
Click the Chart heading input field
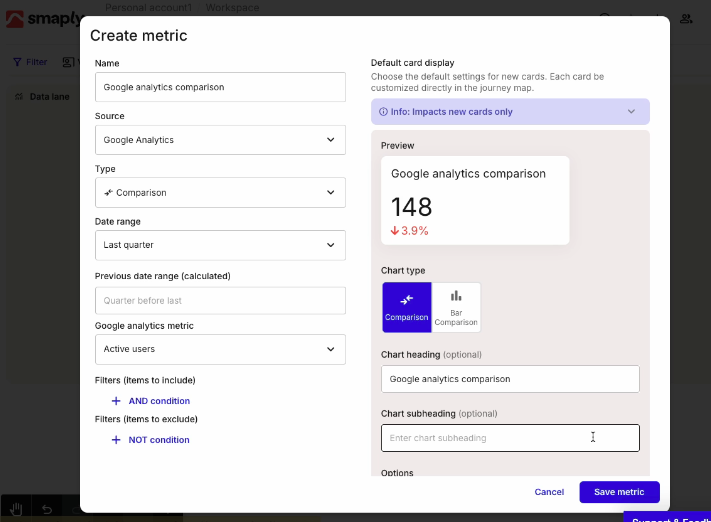click(510, 379)
